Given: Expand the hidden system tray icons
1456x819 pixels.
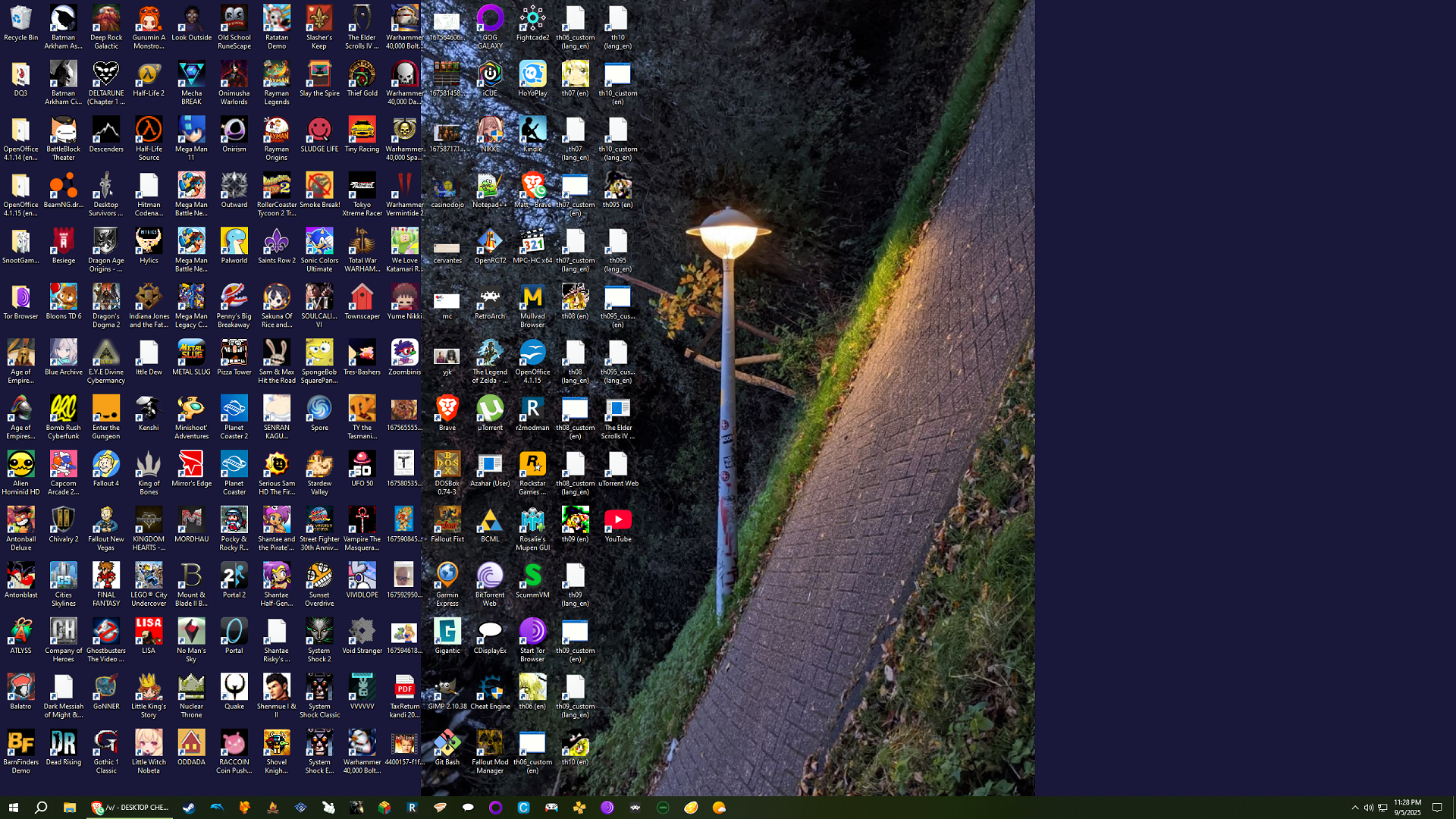Looking at the screenshot, I should [x=1355, y=808].
